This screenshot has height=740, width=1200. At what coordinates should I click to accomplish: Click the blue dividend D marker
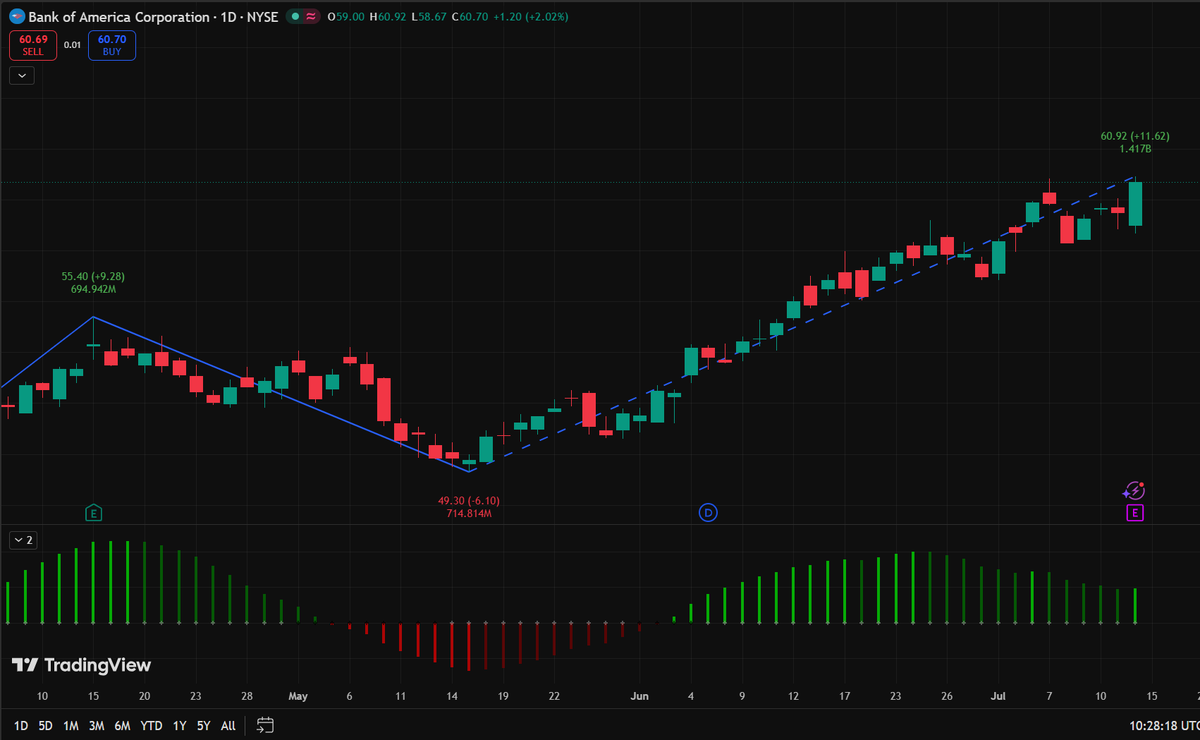[708, 513]
